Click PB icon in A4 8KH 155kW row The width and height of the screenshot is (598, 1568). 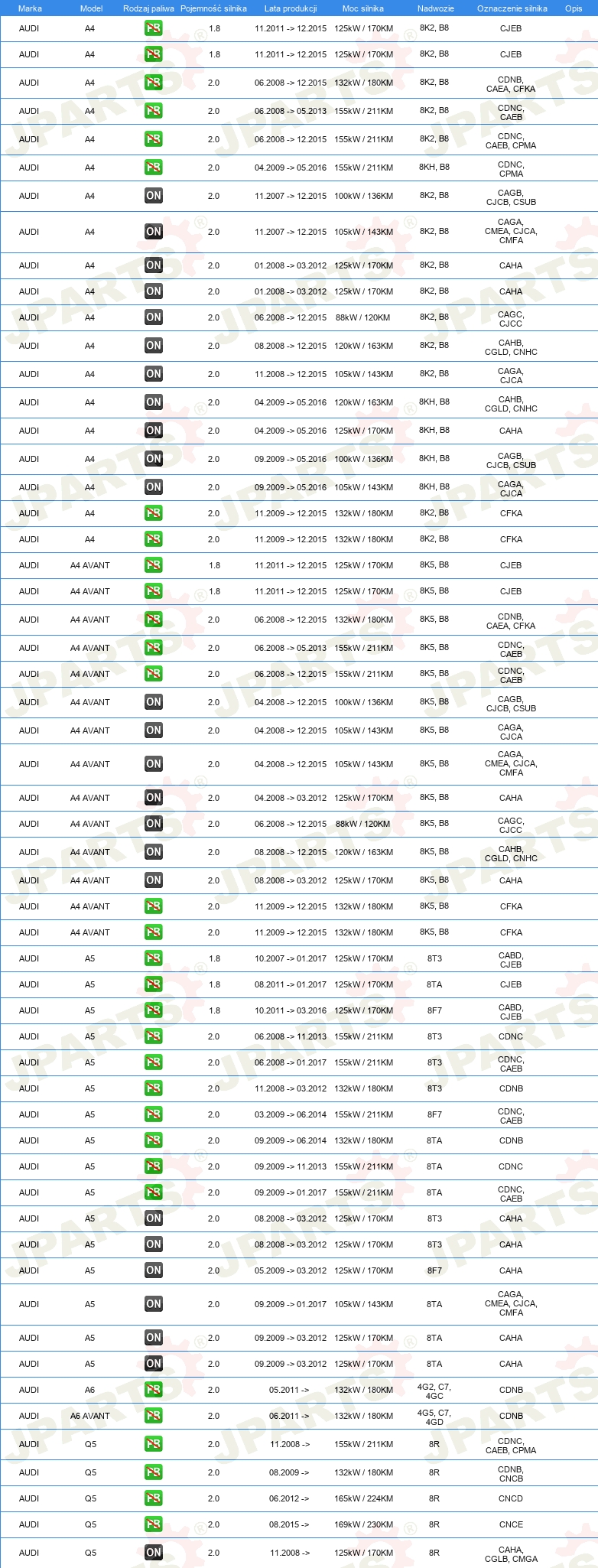(x=154, y=168)
